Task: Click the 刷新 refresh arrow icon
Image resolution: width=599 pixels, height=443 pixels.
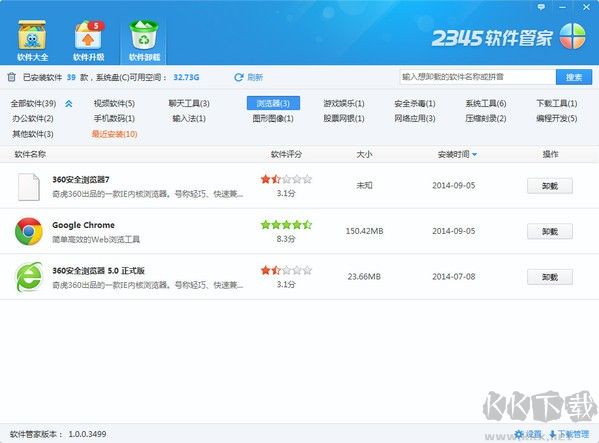Action: (x=239, y=77)
